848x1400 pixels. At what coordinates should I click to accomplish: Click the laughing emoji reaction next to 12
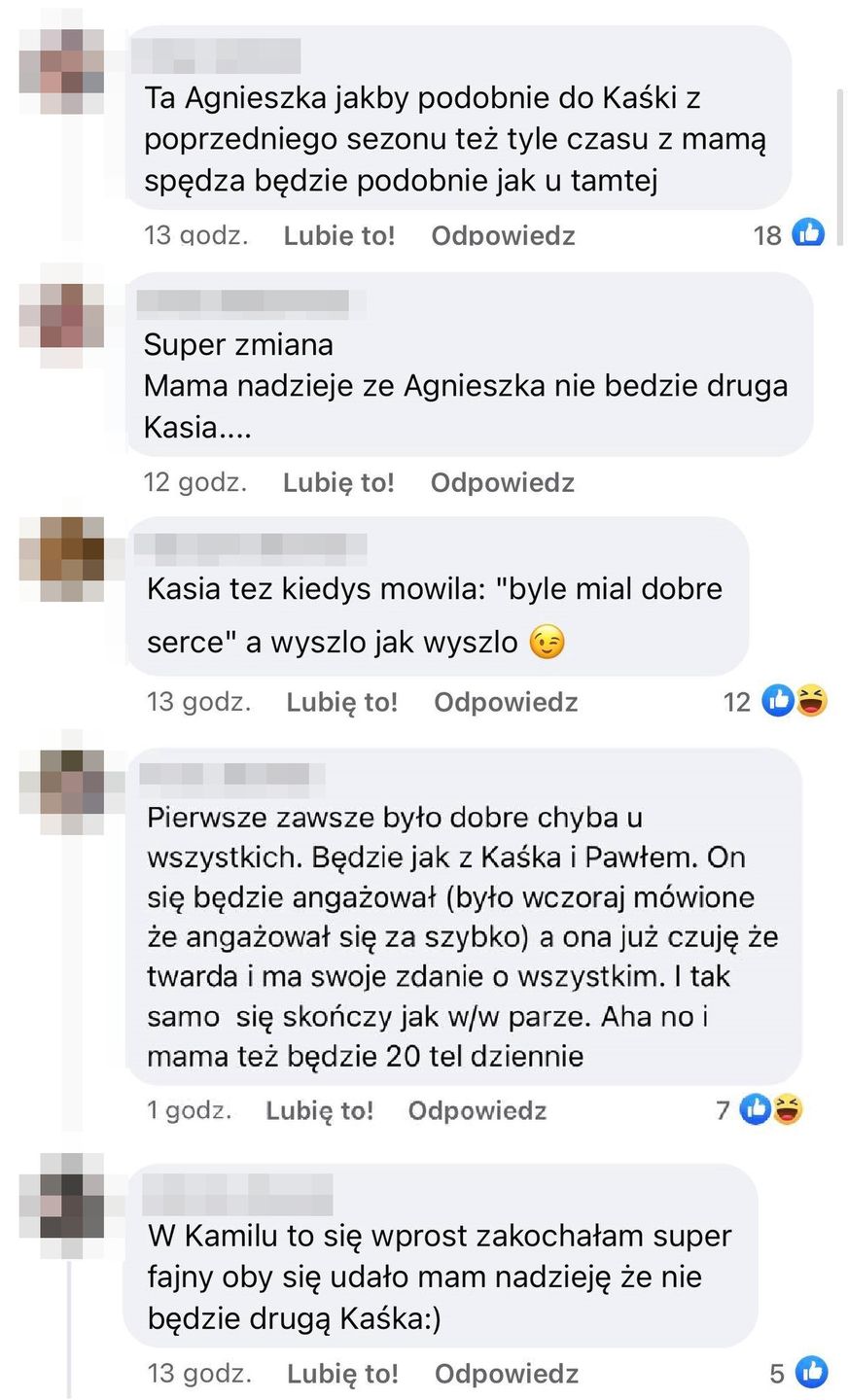tap(812, 701)
